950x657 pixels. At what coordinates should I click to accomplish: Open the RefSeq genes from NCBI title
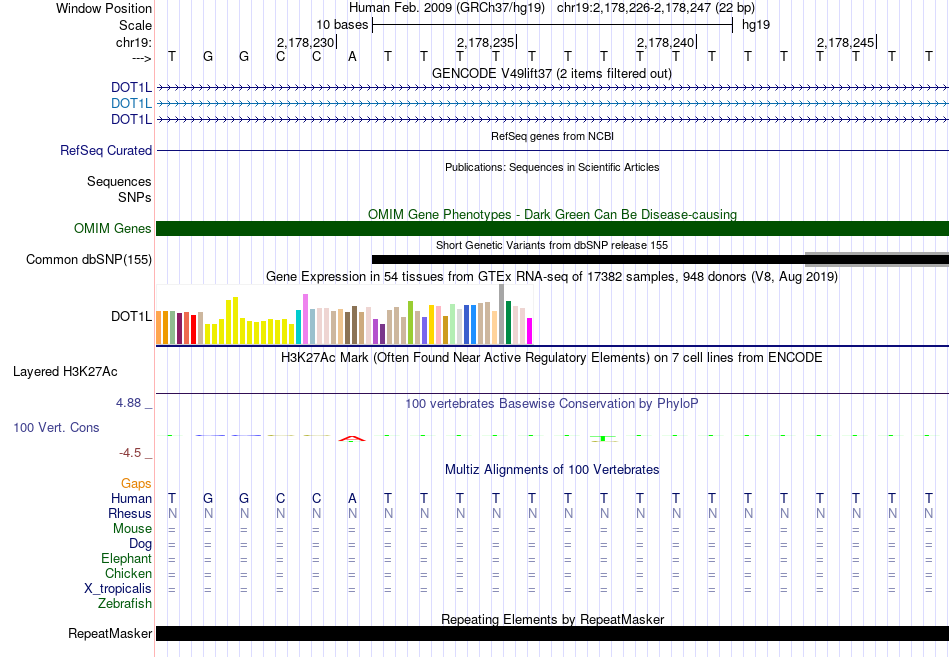552,136
